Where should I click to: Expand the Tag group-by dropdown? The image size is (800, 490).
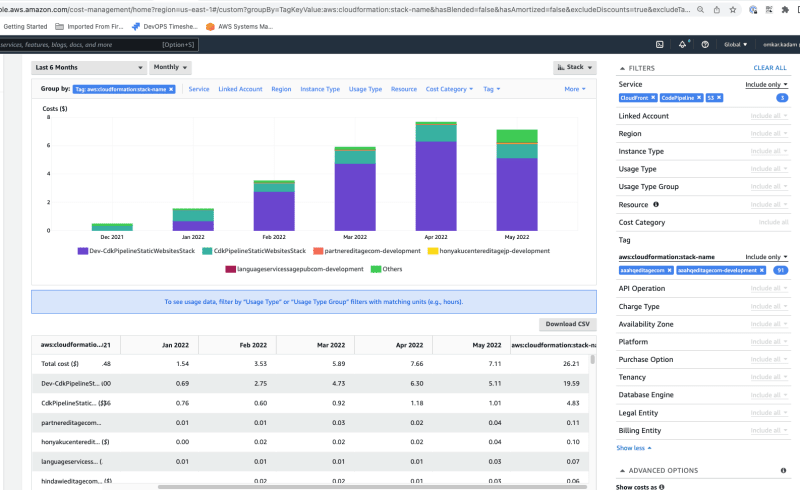[x=491, y=89]
